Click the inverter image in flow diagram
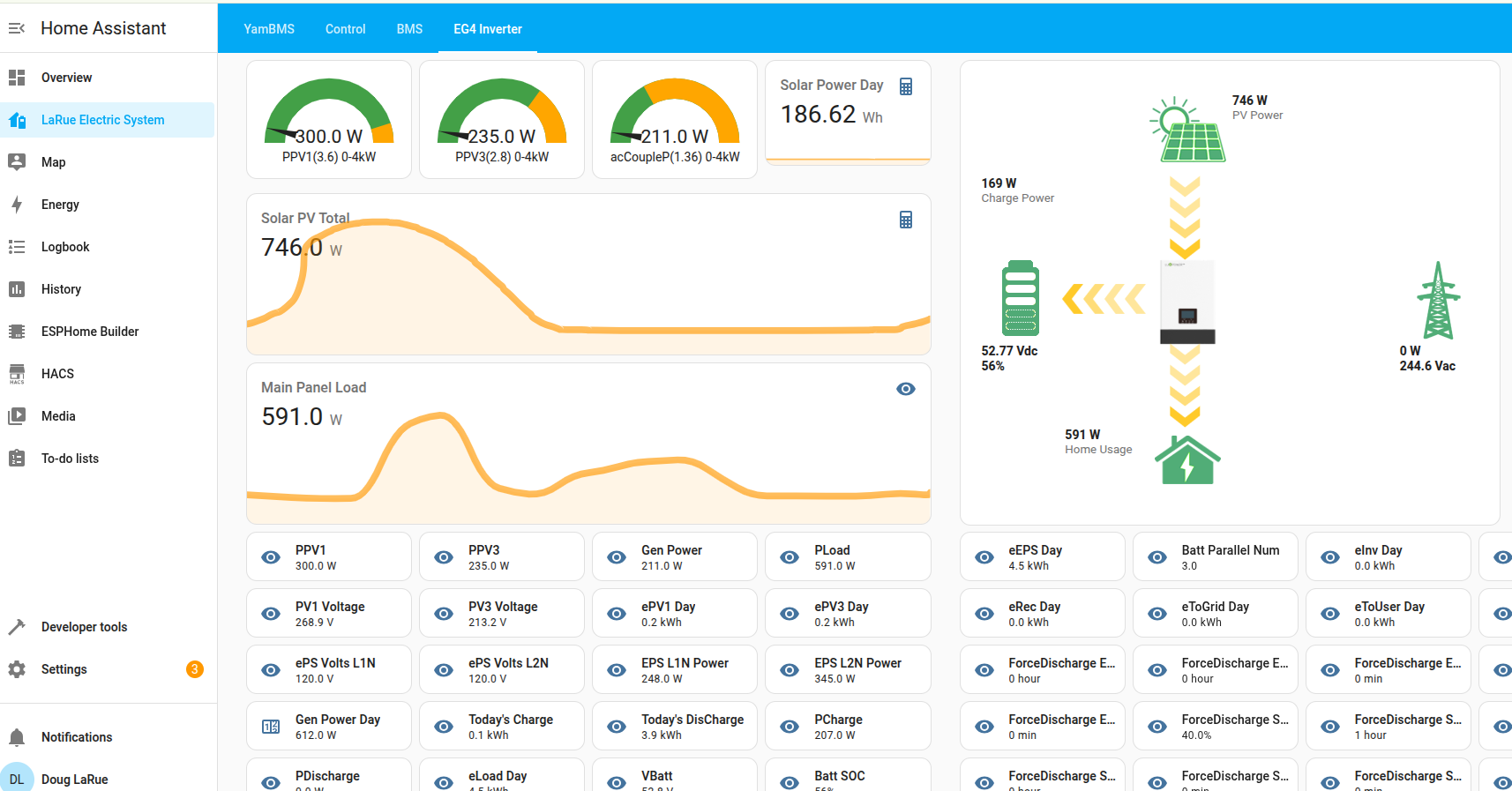Viewport: 1512px width, 791px height. 1187,302
